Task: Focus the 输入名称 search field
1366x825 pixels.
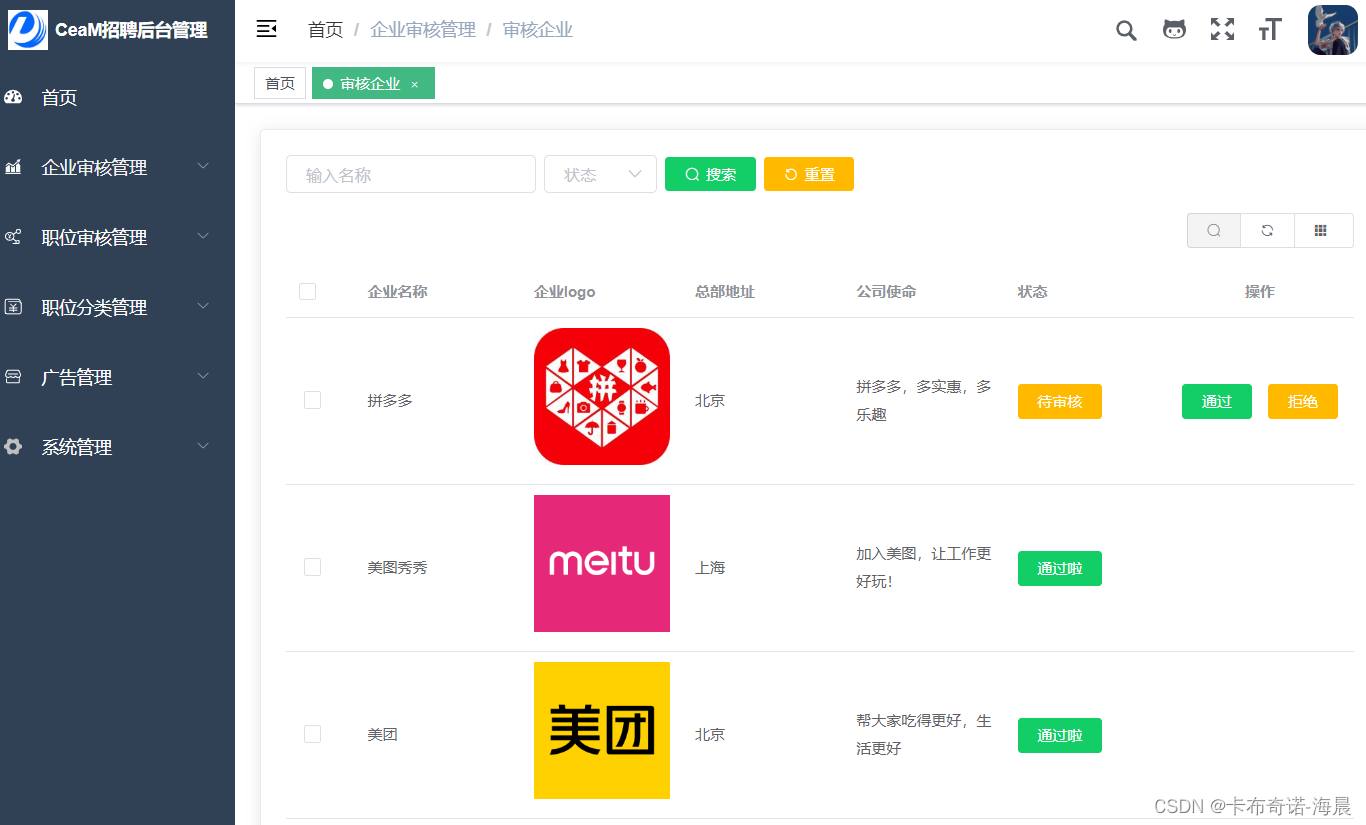Action: point(411,174)
